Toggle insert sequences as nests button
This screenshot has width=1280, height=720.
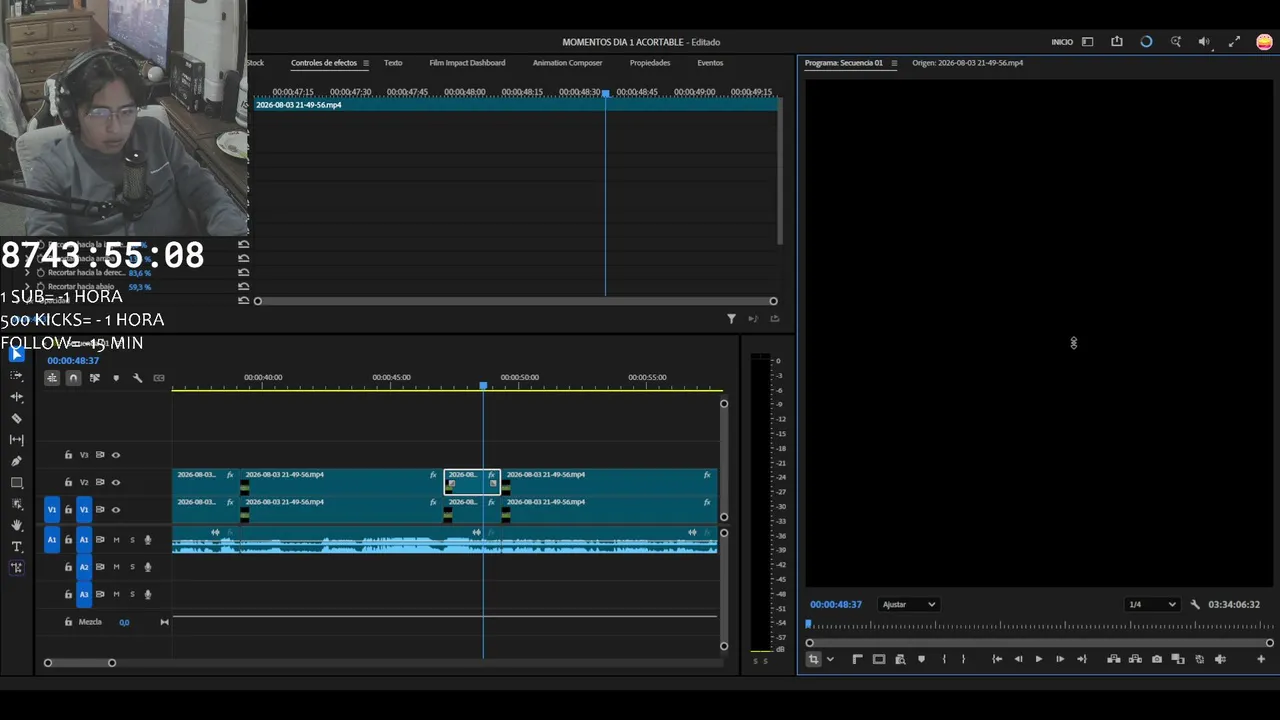pos(52,378)
